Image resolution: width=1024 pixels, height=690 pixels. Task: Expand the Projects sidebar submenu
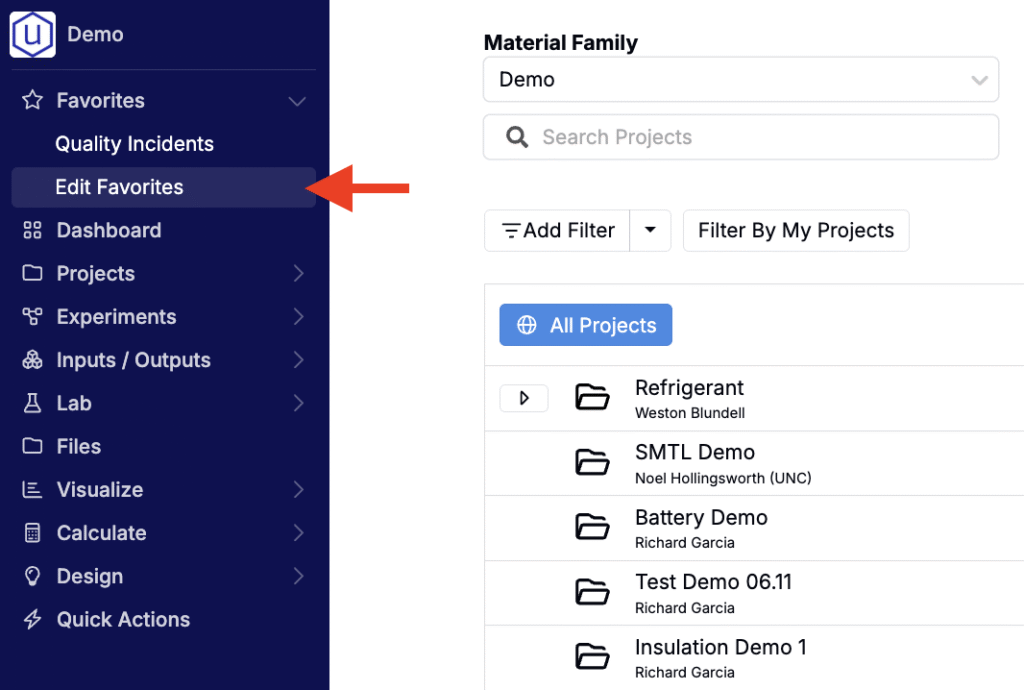pos(298,274)
